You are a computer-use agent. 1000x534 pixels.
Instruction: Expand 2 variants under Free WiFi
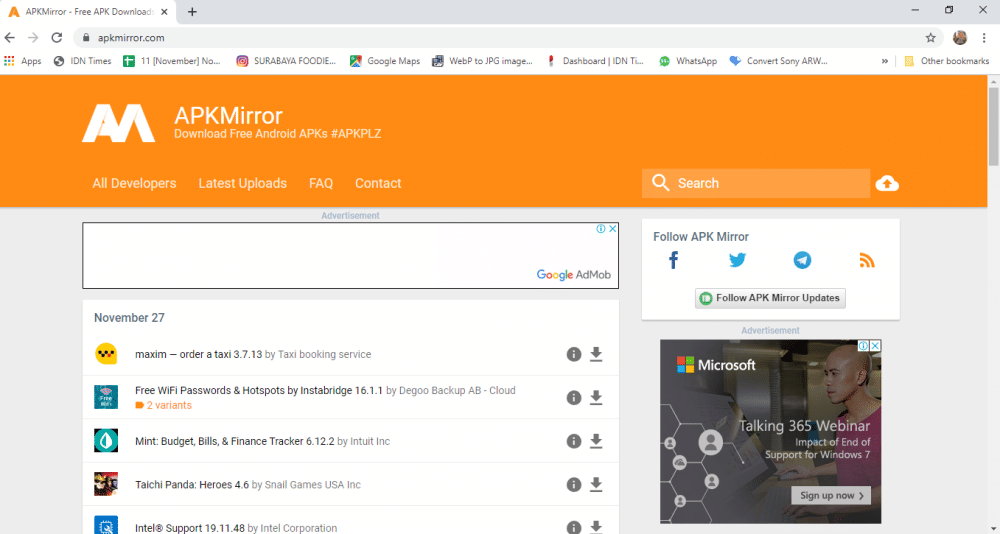tap(163, 405)
